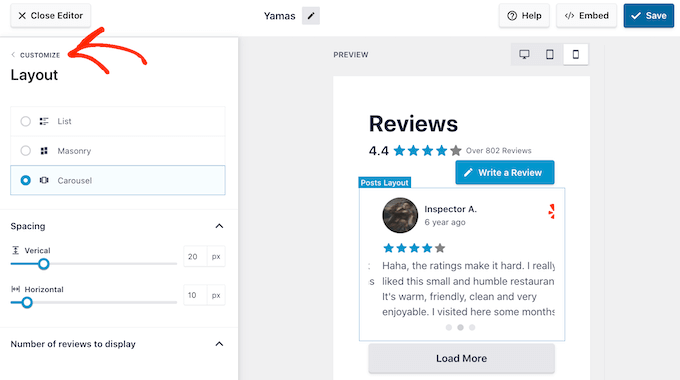Click the Yelp logo on the review card

551,211
